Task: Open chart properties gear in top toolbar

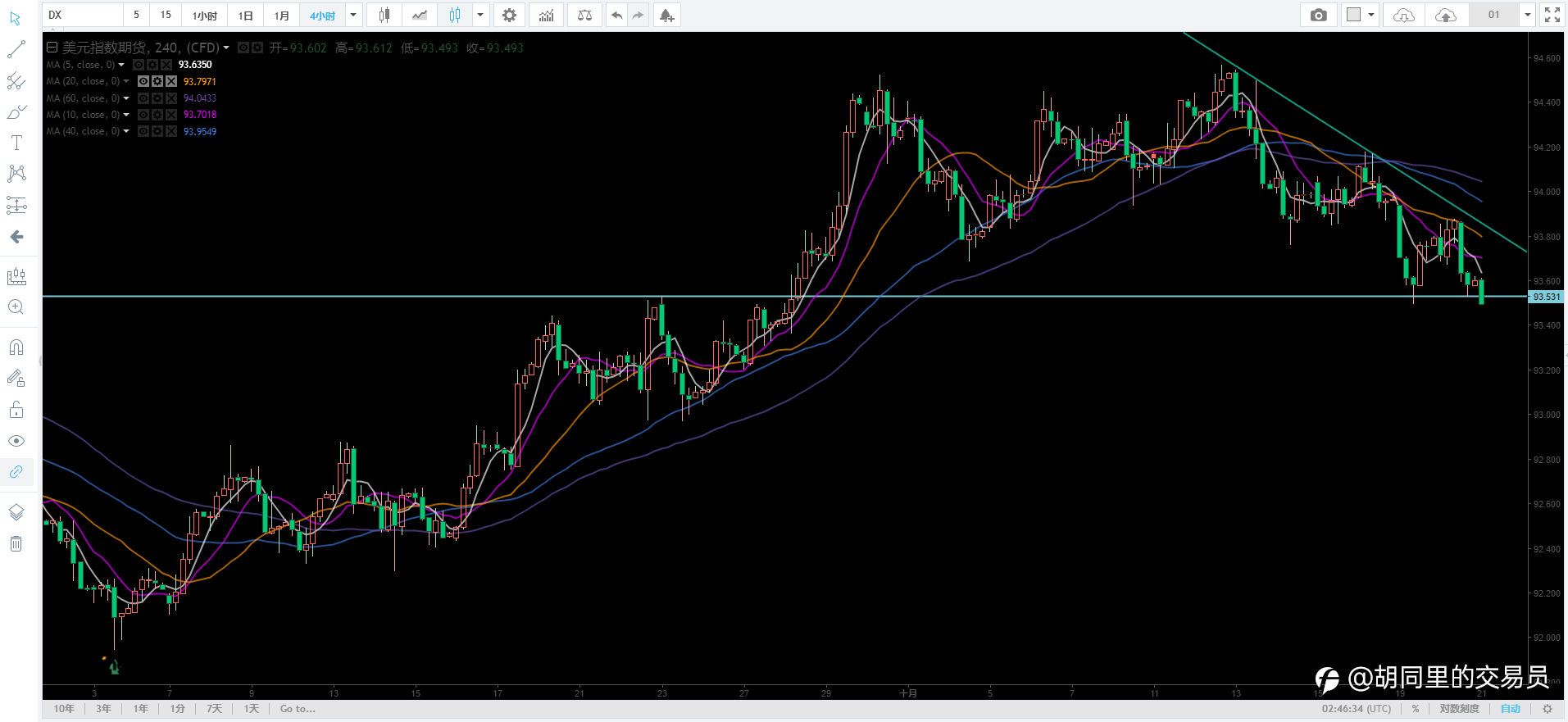Action: tap(509, 15)
